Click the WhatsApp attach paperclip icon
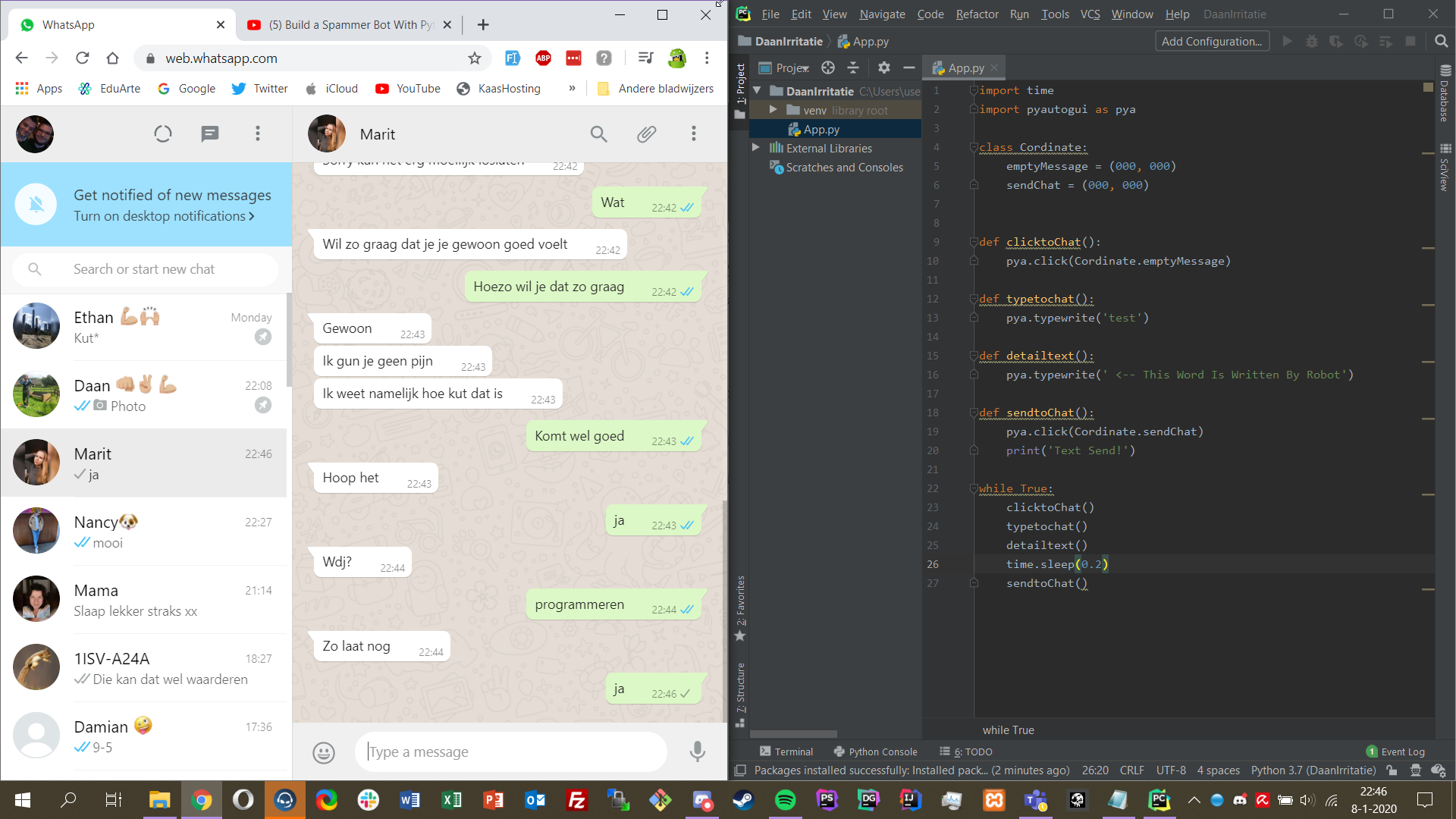 [646, 134]
